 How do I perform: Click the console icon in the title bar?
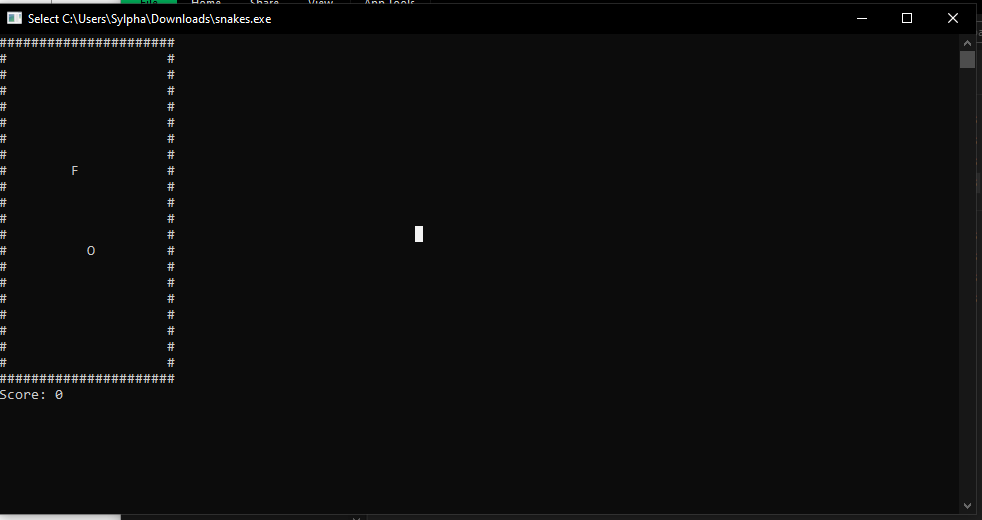click(x=14, y=18)
